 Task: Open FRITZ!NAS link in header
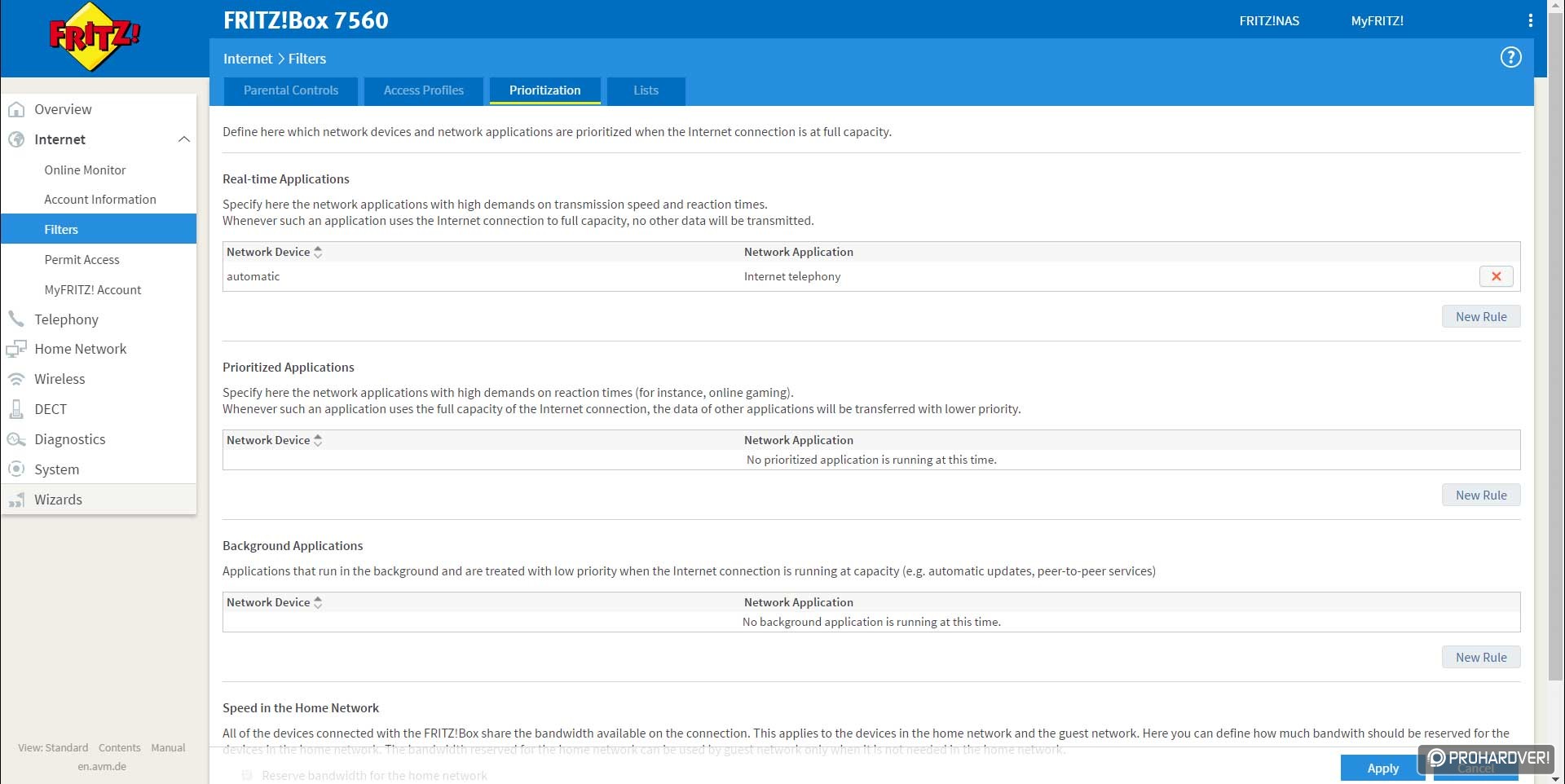tap(1269, 20)
